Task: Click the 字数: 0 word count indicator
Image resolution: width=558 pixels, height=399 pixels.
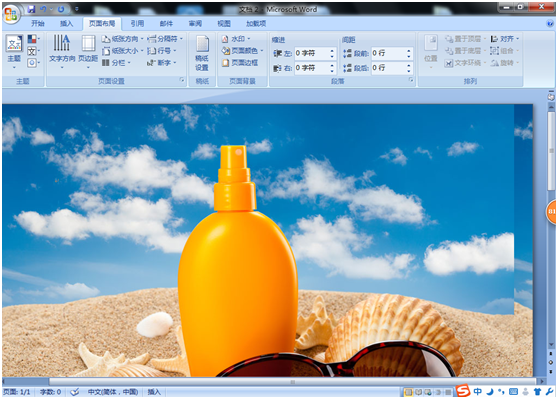Action: pos(50,392)
